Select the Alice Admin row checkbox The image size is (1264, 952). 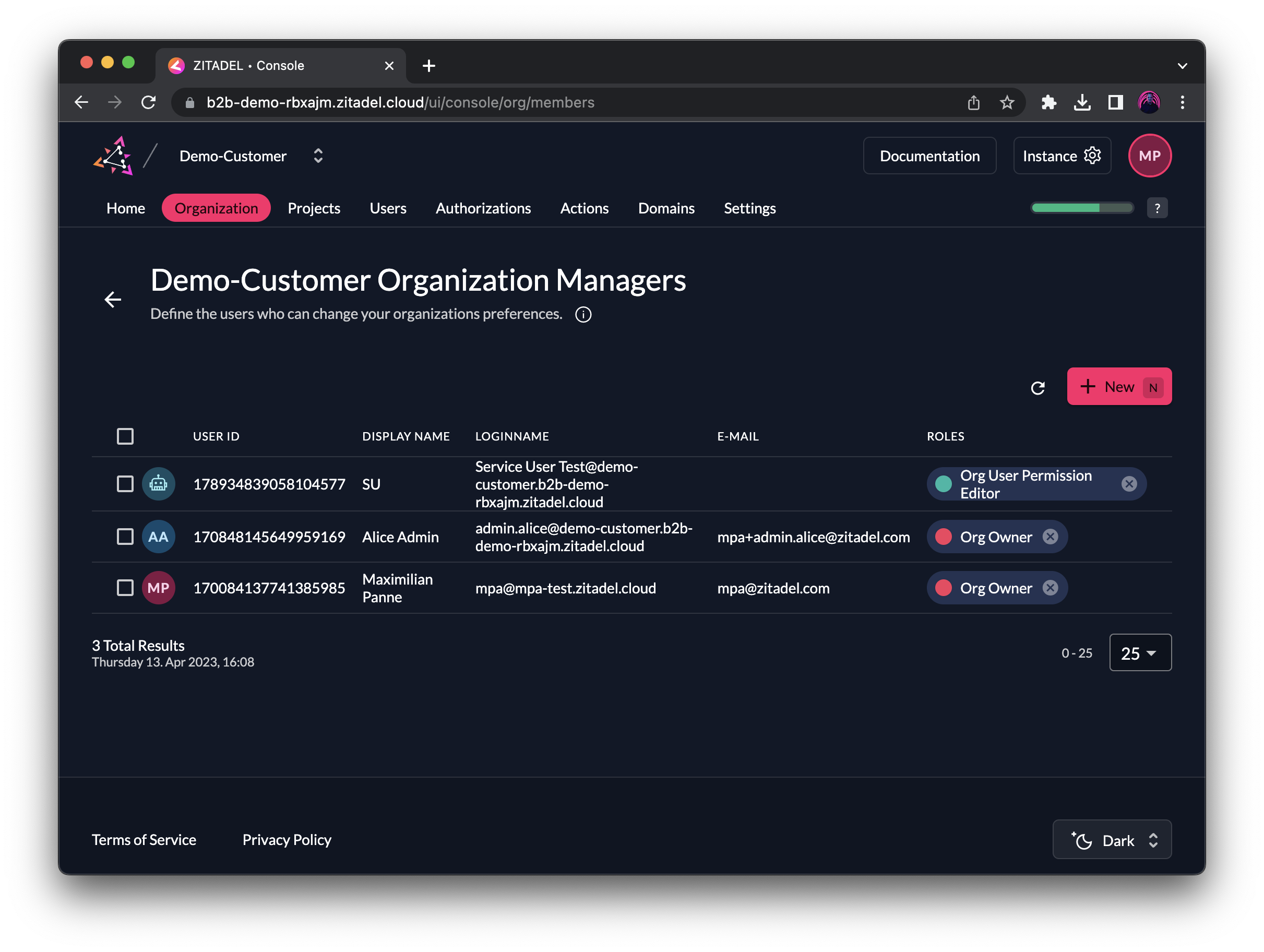point(125,537)
